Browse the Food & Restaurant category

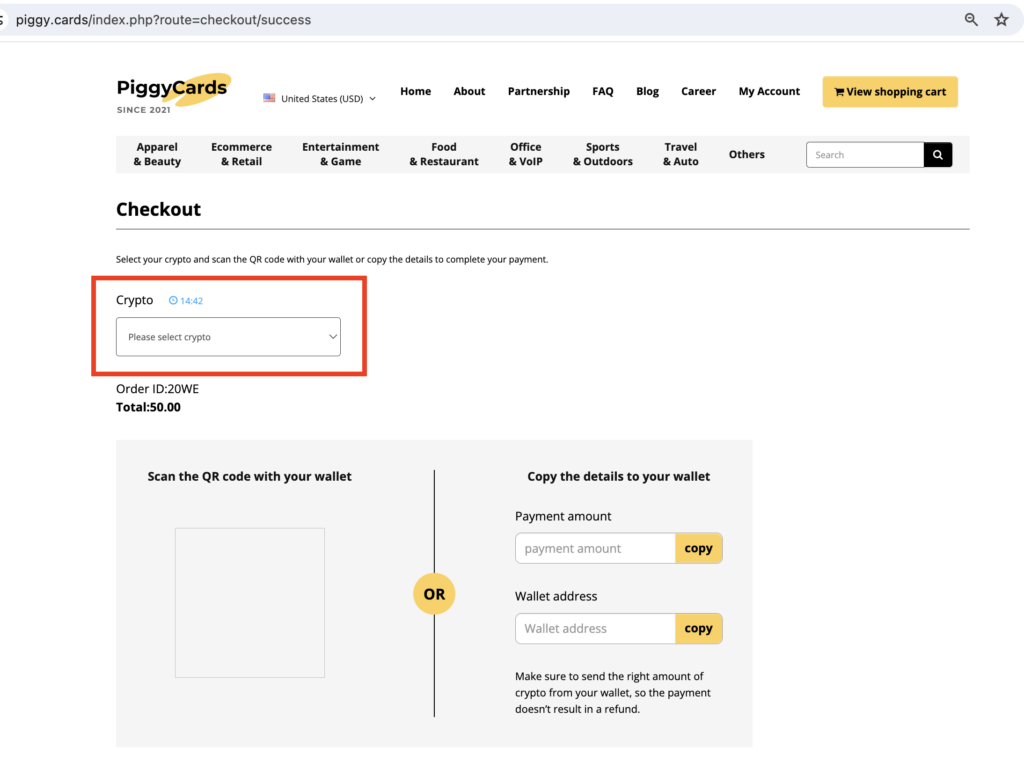click(x=444, y=155)
